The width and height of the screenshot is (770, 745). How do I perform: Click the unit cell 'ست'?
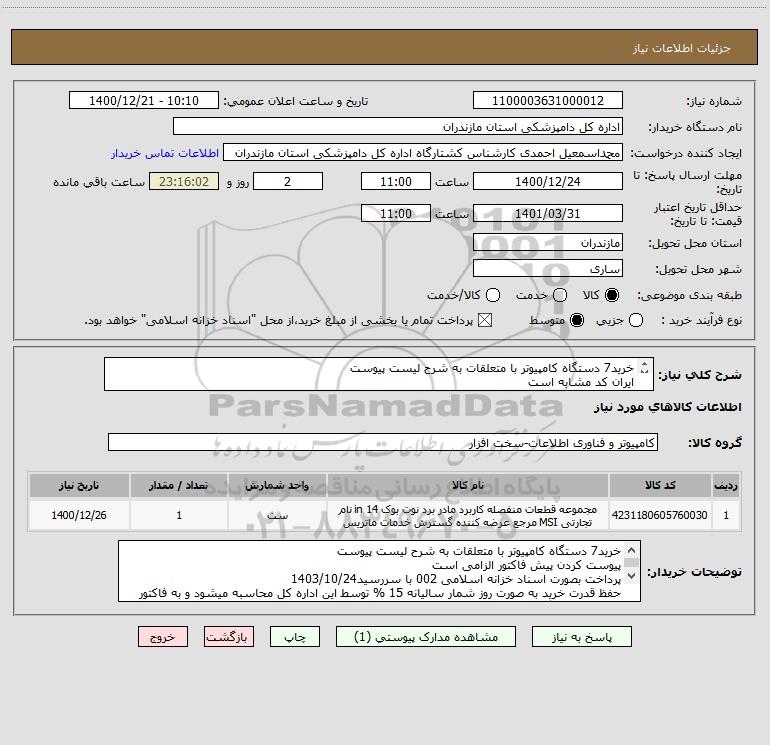tap(277, 515)
